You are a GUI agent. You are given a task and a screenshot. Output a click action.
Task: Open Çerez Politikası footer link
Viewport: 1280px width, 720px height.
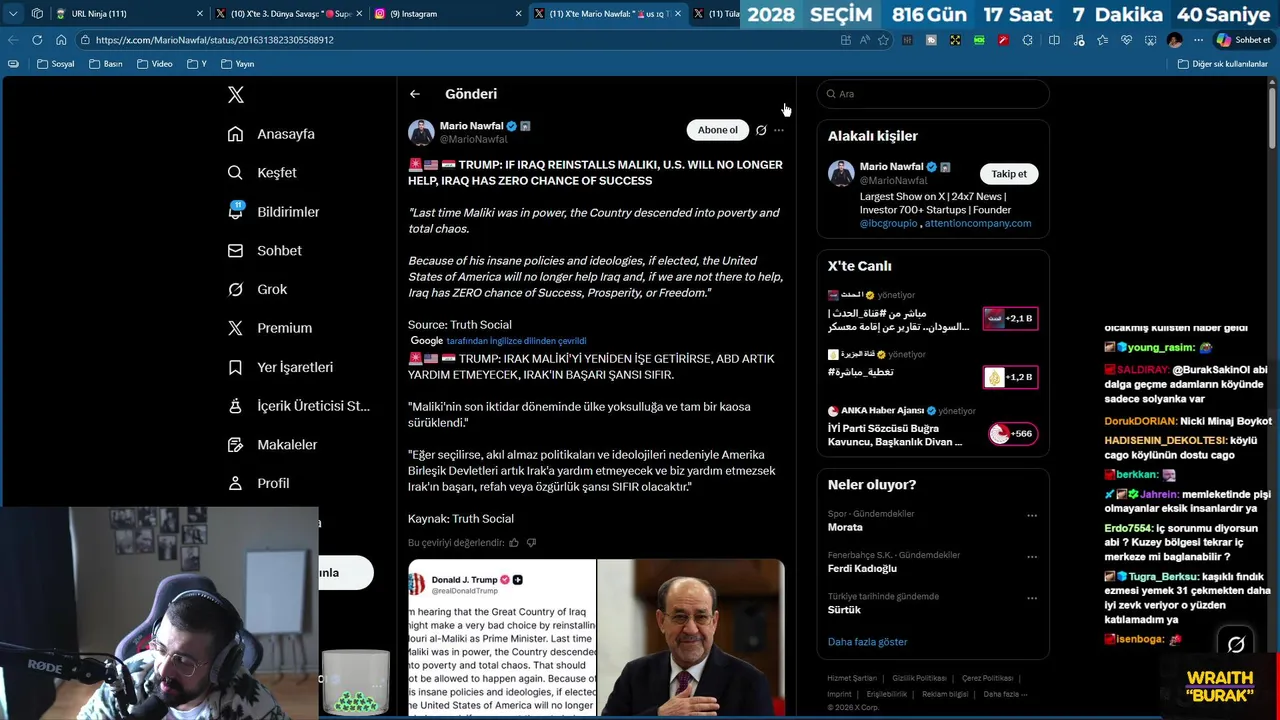tap(987, 678)
